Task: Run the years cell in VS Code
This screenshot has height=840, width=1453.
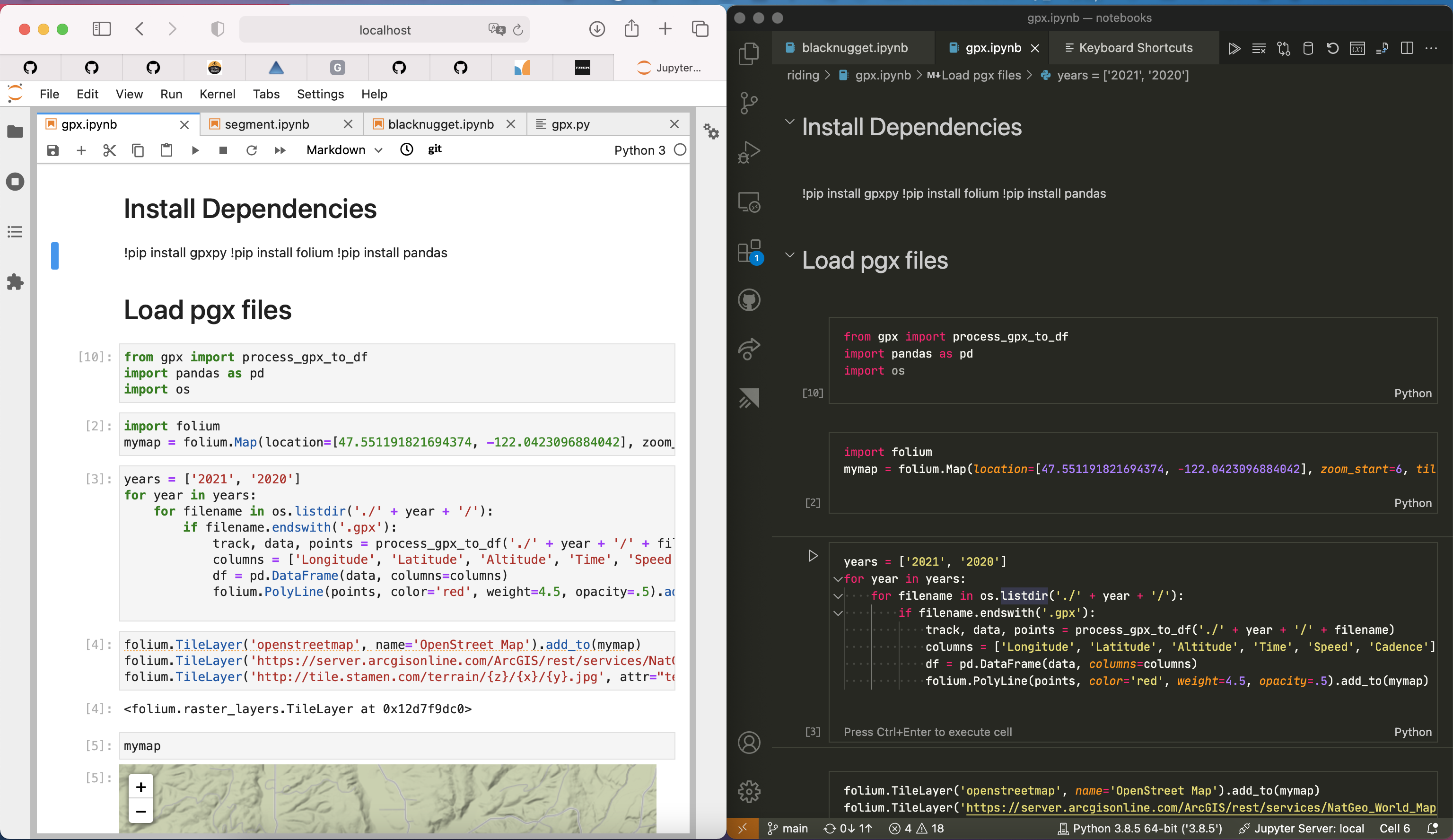Action: [813, 556]
